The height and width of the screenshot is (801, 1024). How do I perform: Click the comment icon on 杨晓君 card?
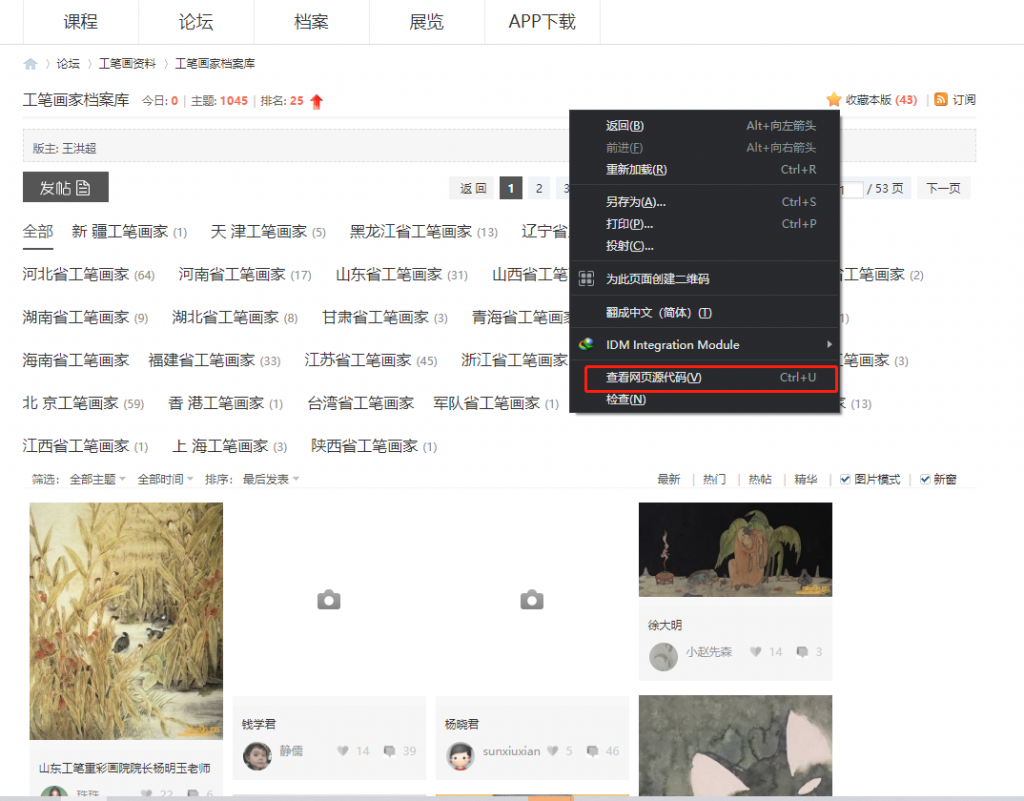[x=592, y=751]
